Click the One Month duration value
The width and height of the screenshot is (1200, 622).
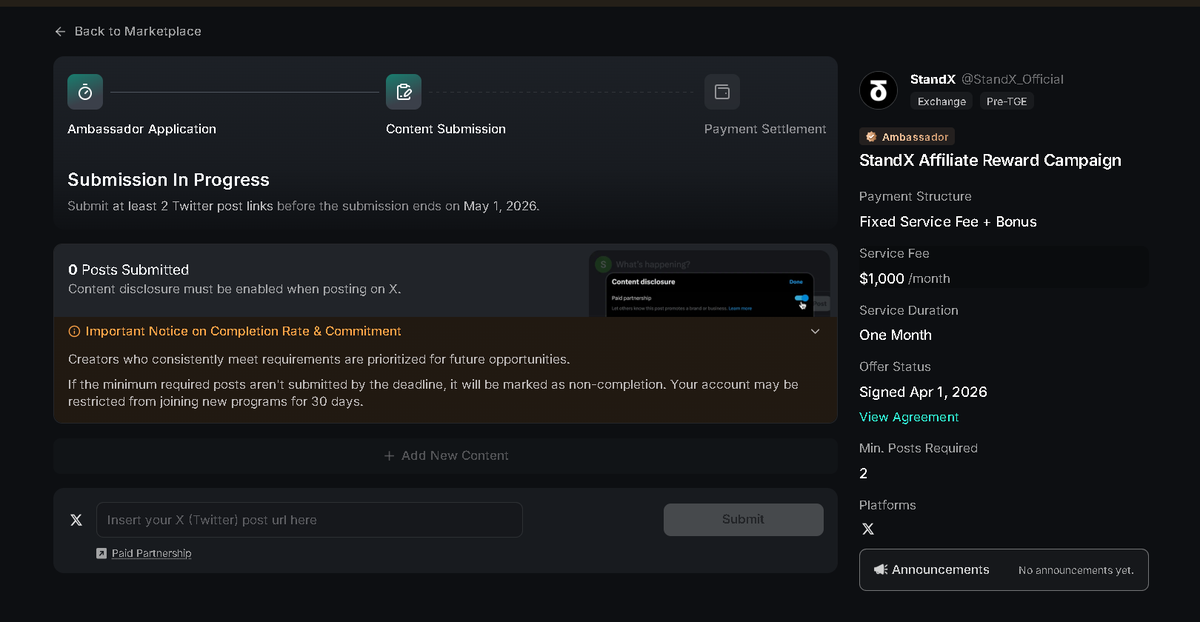(895, 335)
